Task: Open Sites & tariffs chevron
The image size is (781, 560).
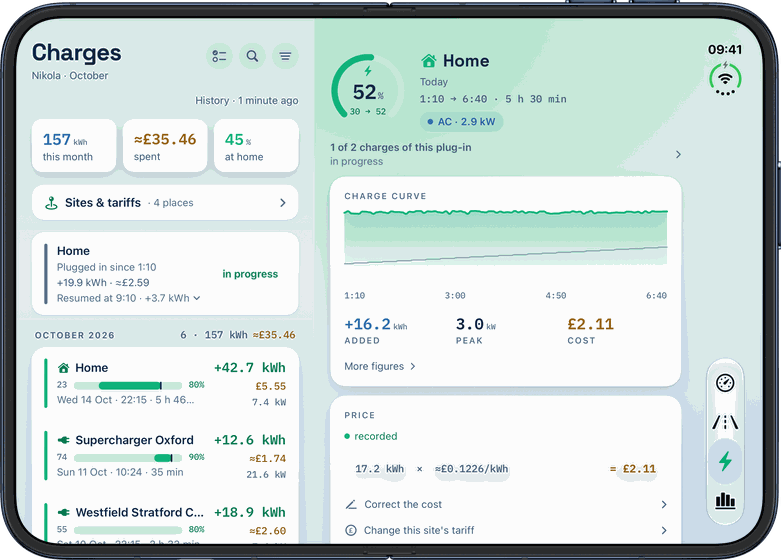Action: [x=283, y=203]
